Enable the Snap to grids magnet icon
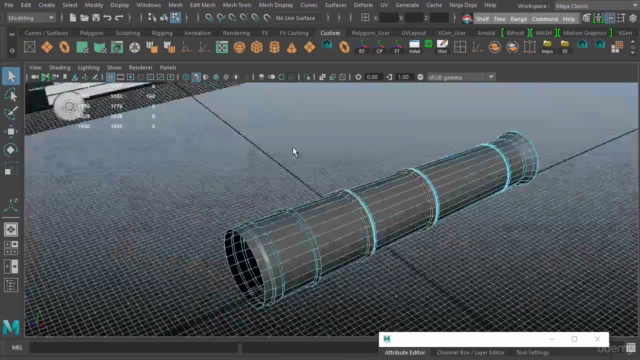Viewport: 640px width, 360px height. click(x=209, y=18)
